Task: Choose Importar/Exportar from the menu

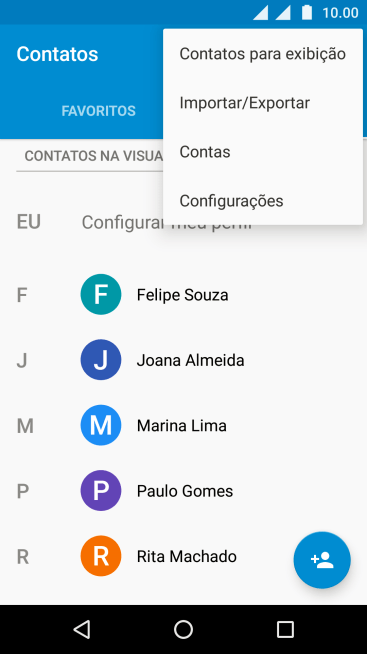Action: [263, 103]
